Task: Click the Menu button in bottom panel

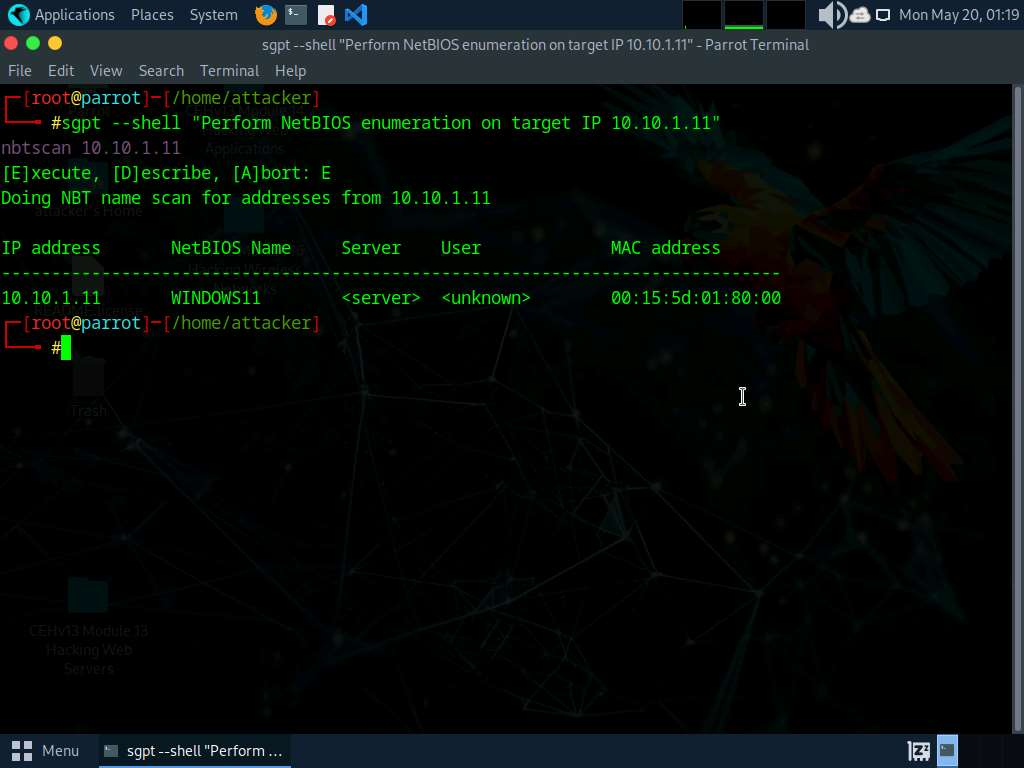Action: (48, 751)
